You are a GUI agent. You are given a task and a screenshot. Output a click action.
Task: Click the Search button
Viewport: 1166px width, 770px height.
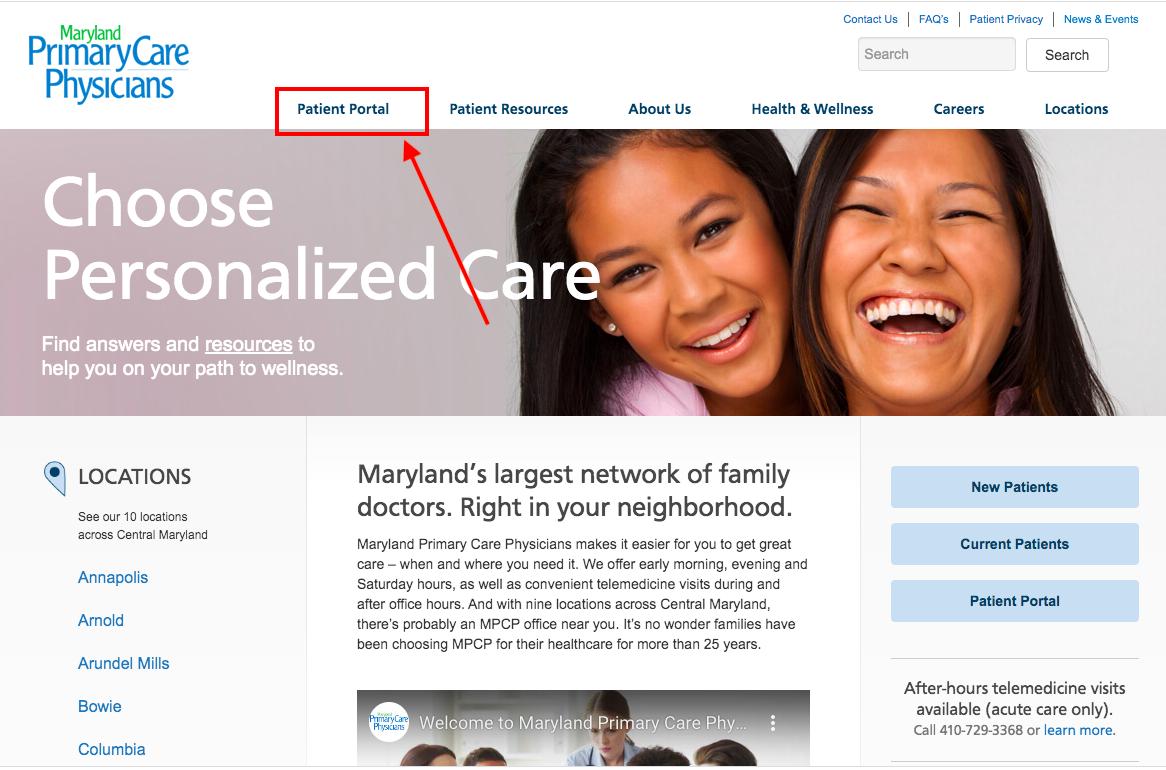click(1067, 55)
